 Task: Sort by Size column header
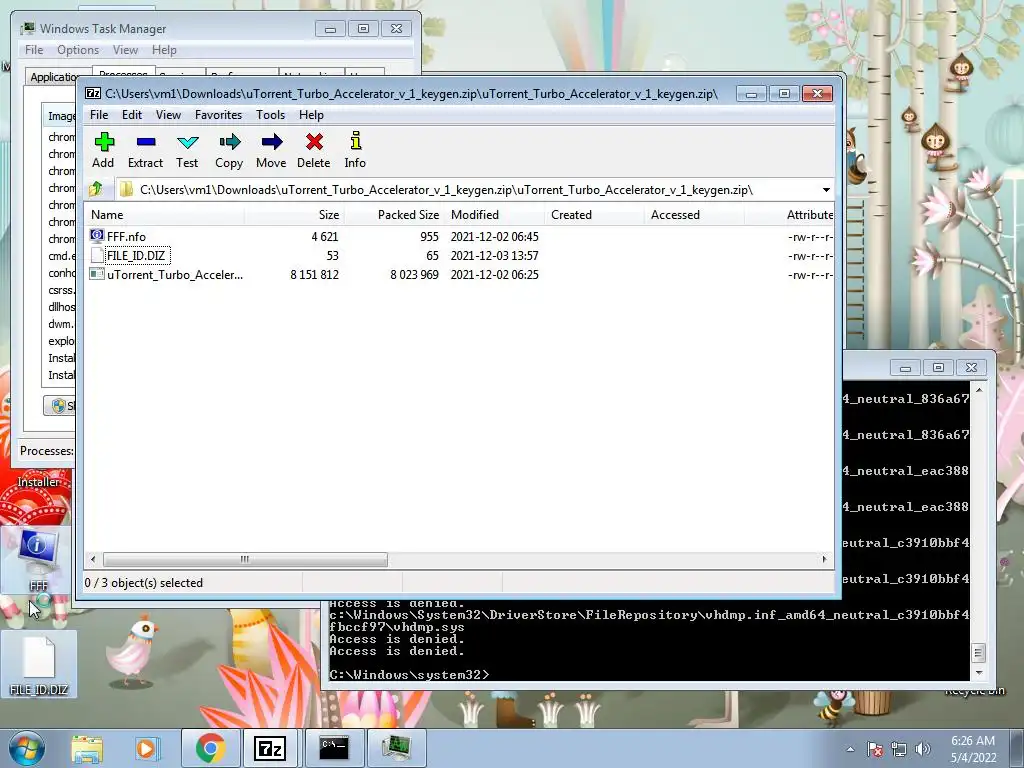click(x=294, y=215)
